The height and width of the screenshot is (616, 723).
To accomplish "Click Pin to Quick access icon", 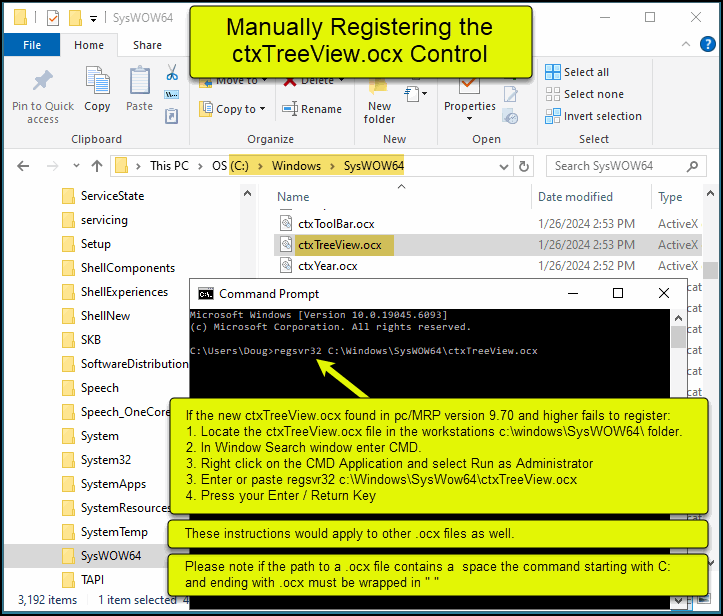I will point(42,82).
